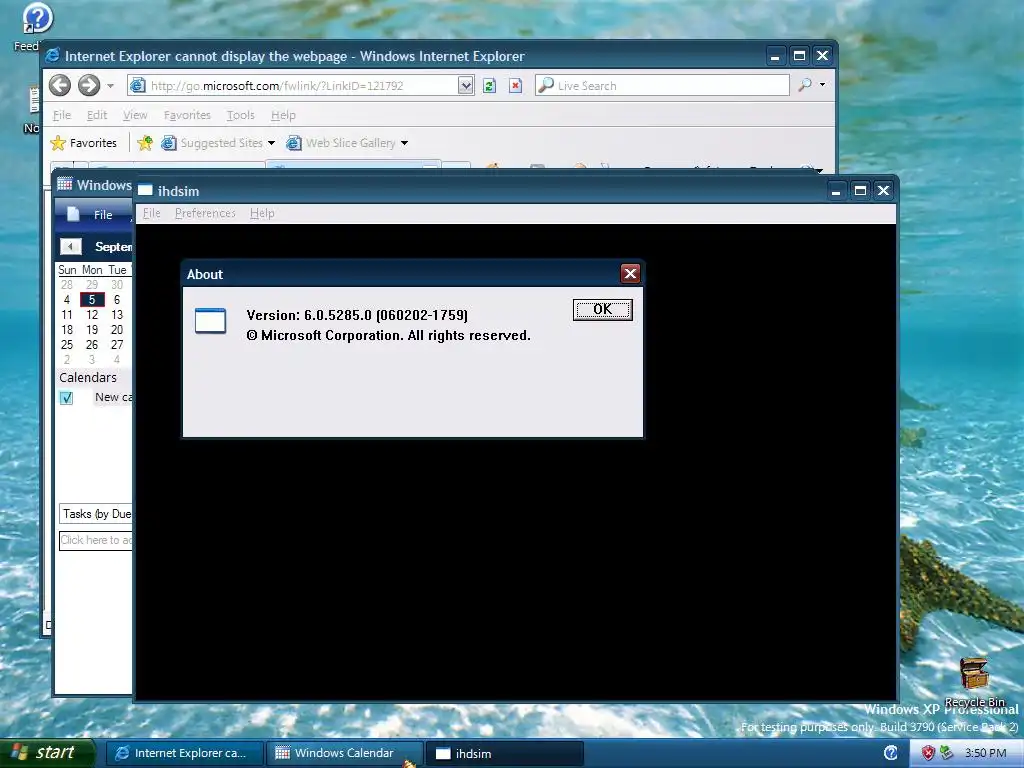Open Internet Explorer View menu
The height and width of the screenshot is (768, 1024).
click(x=135, y=115)
